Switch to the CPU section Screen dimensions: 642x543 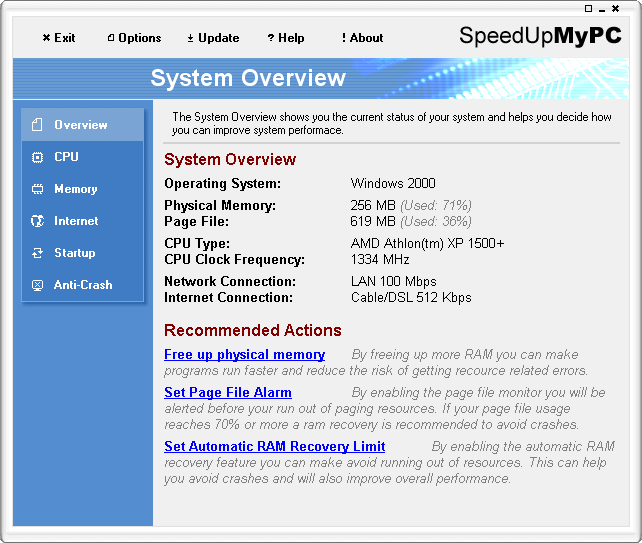pos(66,157)
